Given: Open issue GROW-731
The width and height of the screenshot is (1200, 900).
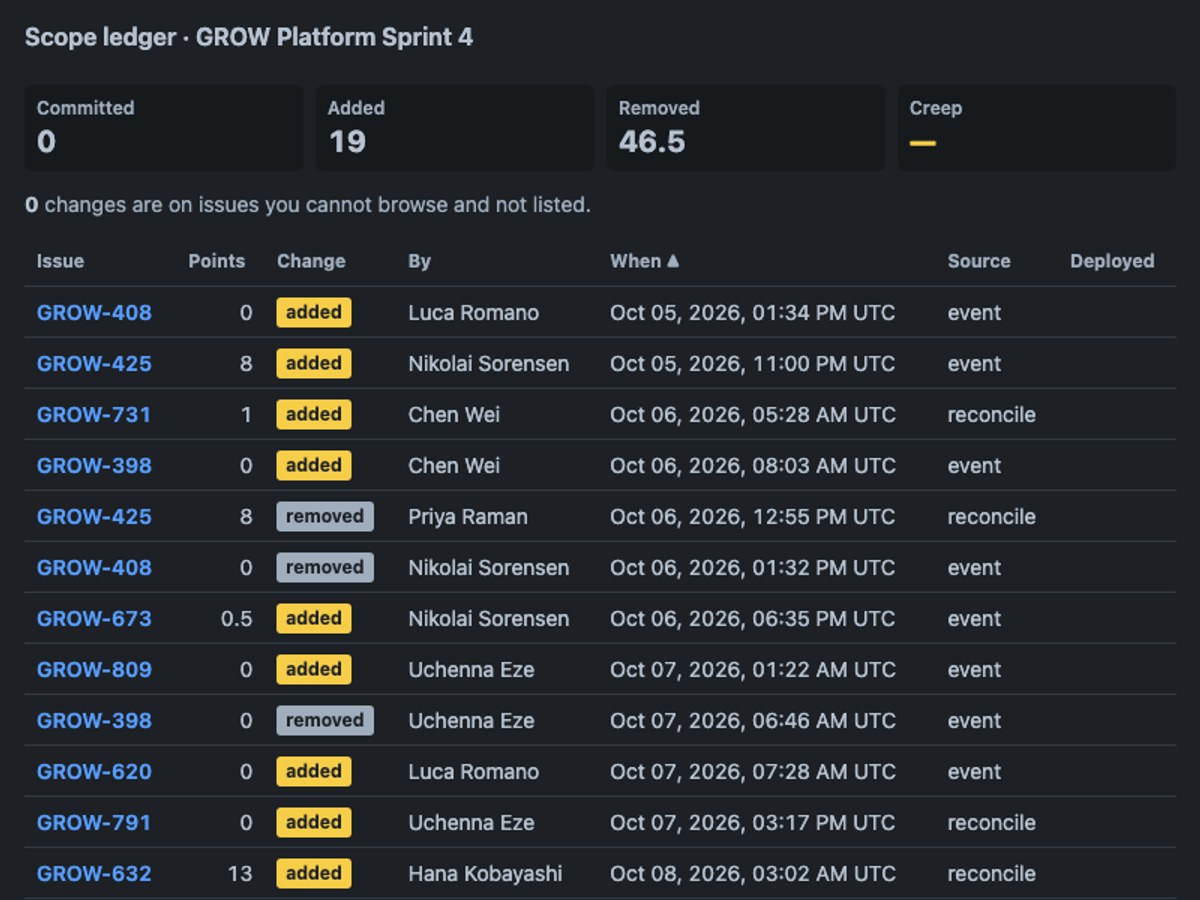Looking at the screenshot, I should 94,414.
